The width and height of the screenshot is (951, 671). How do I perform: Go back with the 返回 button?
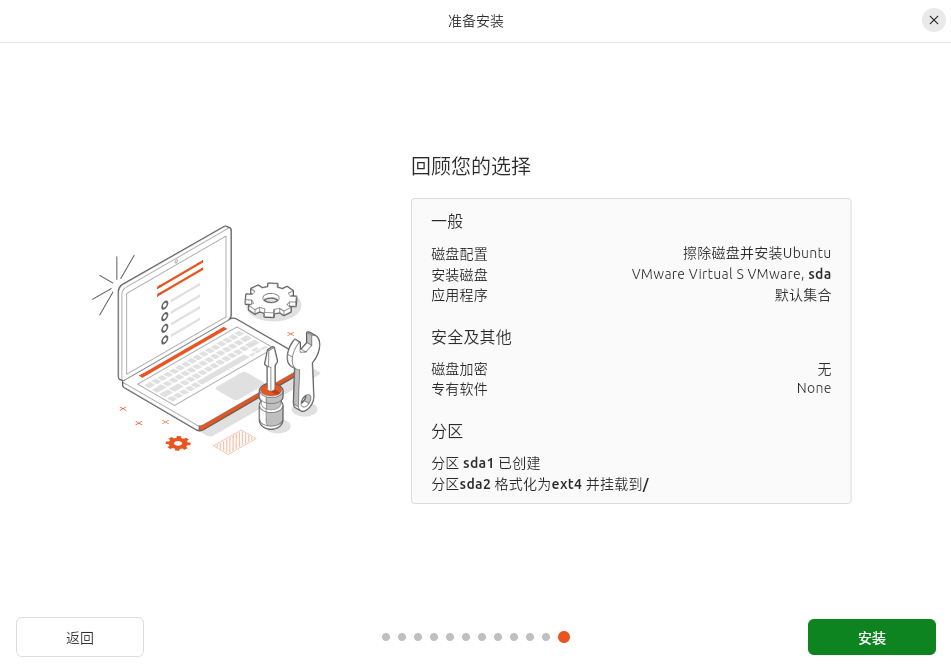(x=80, y=637)
